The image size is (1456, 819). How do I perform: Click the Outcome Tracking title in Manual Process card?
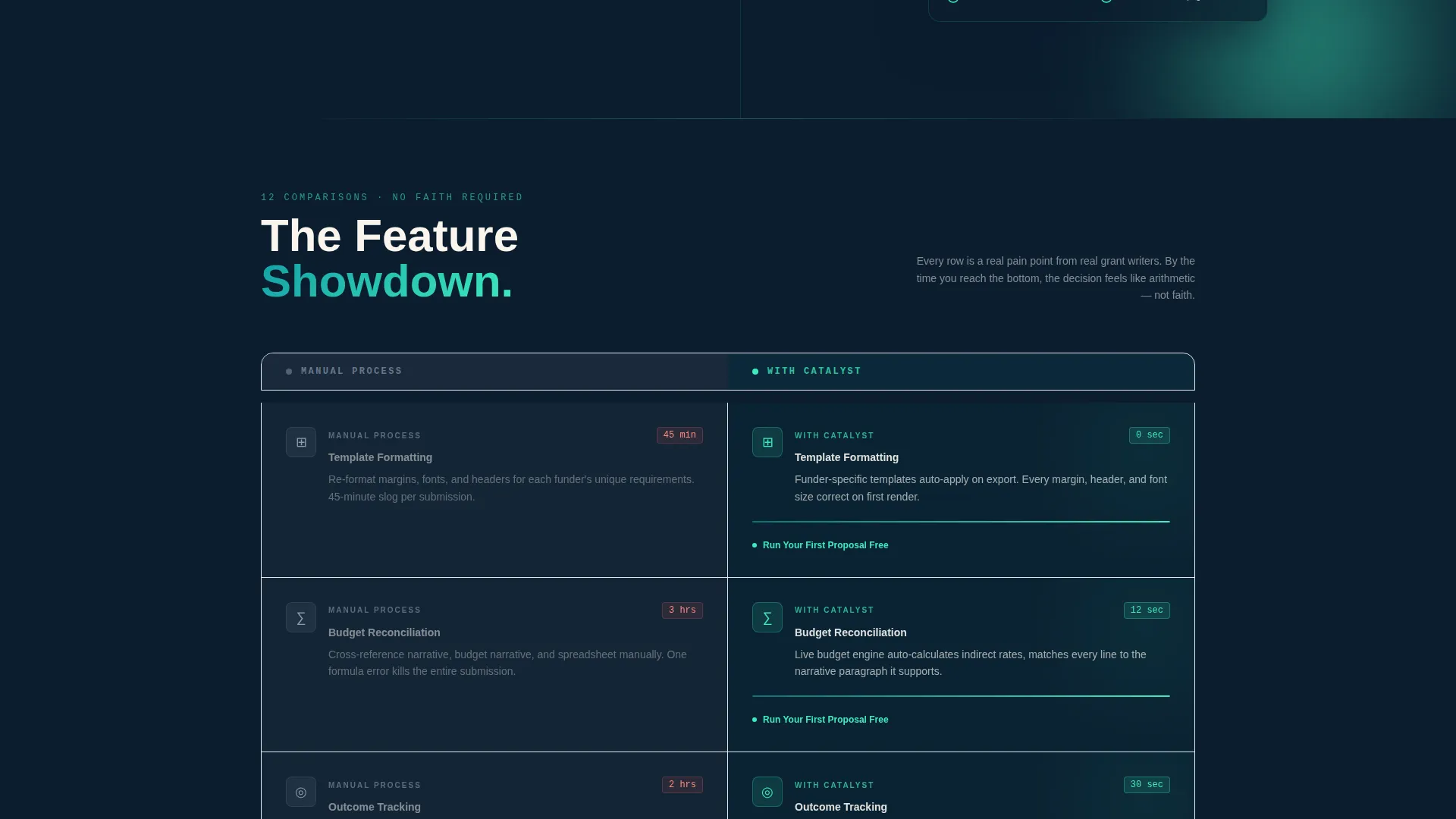[374, 807]
